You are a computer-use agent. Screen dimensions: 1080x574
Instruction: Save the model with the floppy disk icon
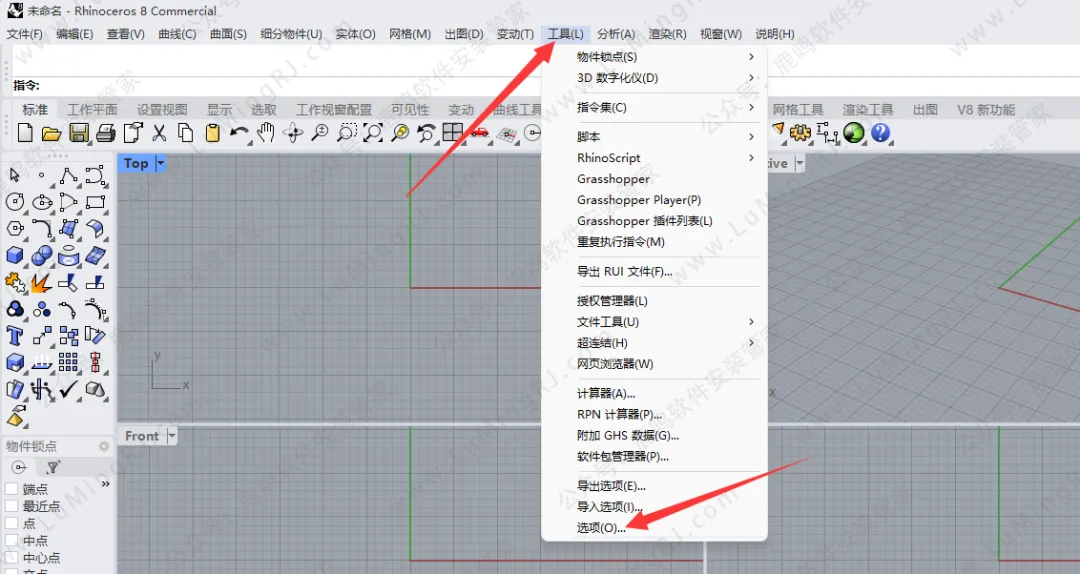(x=79, y=133)
